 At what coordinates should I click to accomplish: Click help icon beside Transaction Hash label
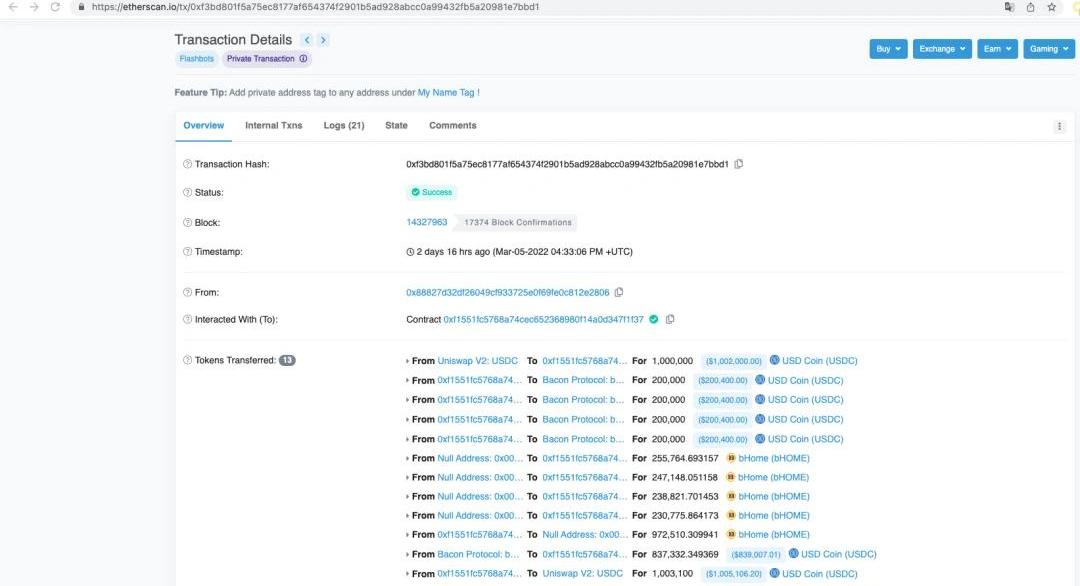[187, 164]
